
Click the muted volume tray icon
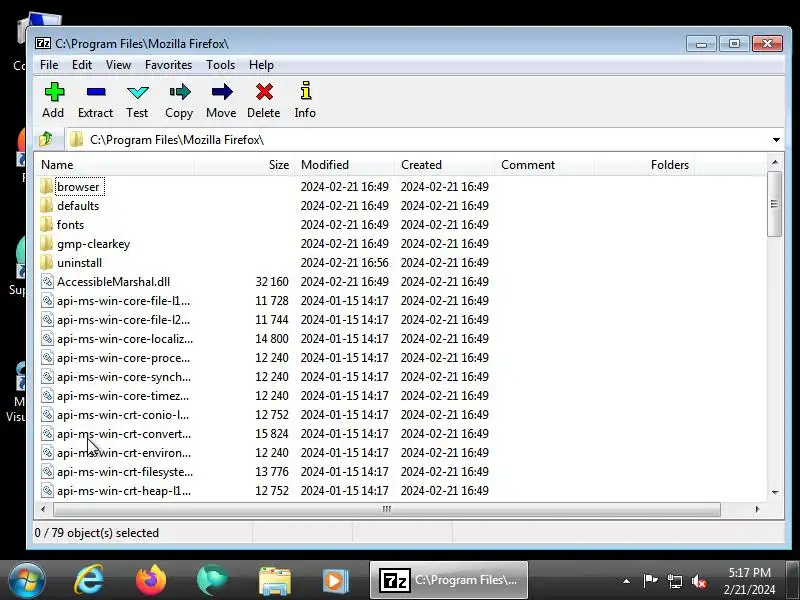click(x=698, y=581)
